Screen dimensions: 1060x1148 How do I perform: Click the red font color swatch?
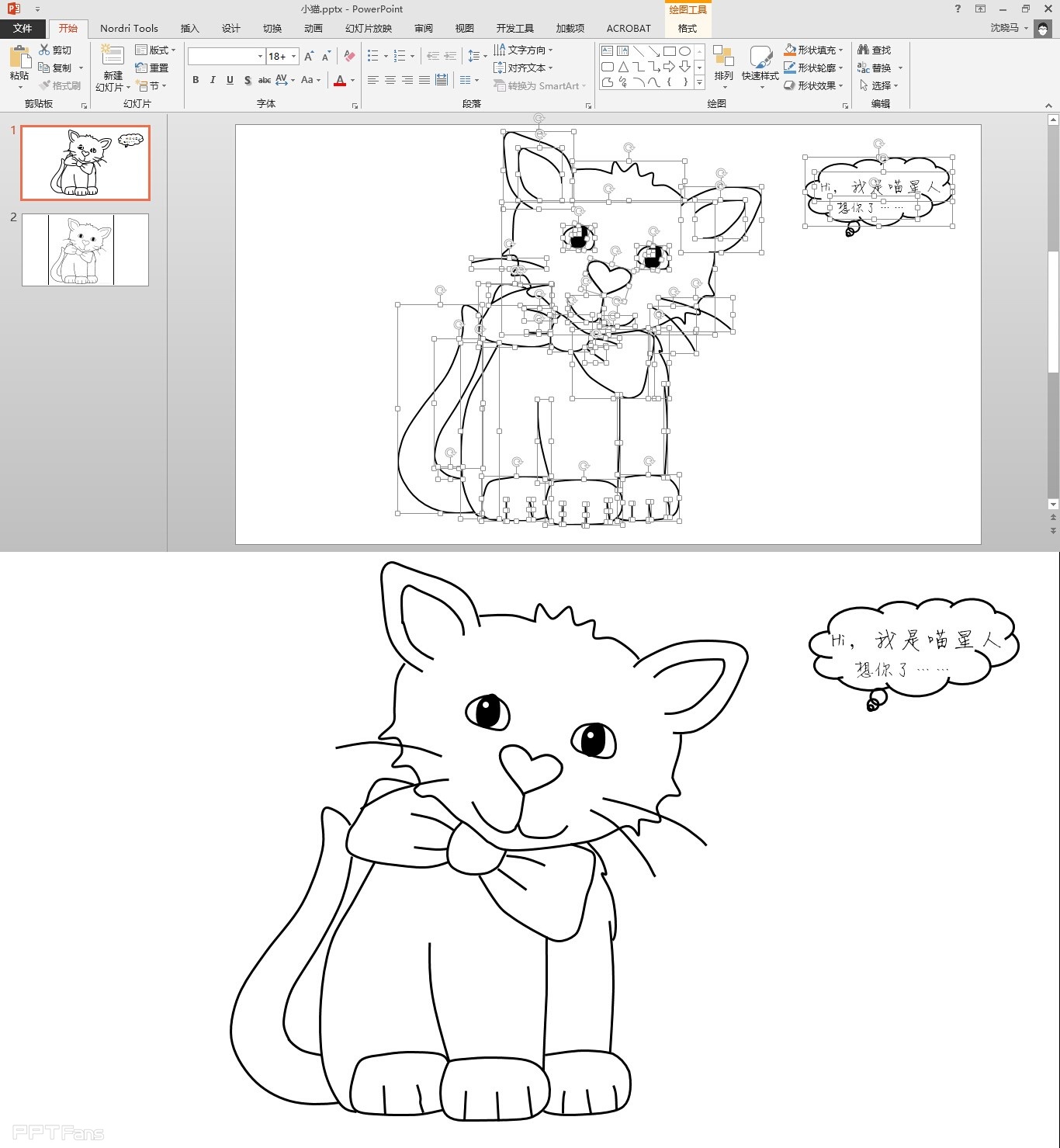340,81
